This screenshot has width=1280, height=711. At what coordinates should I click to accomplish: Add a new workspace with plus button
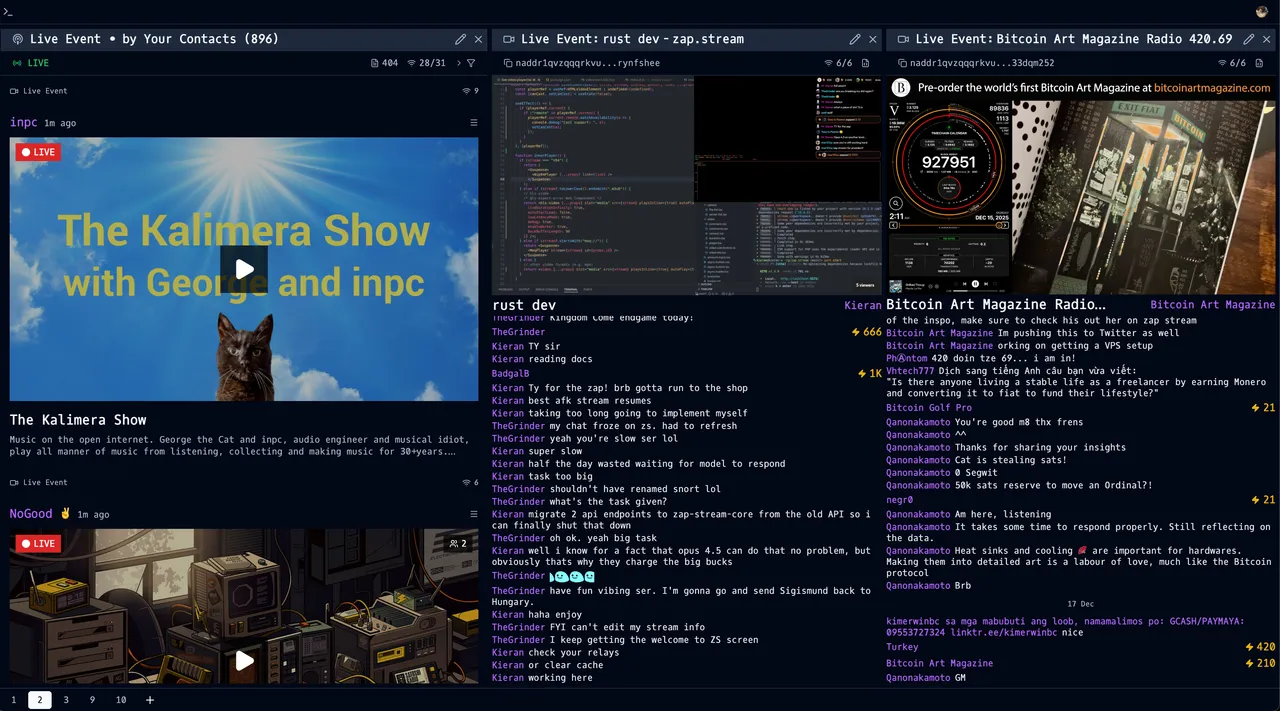coord(150,700)
